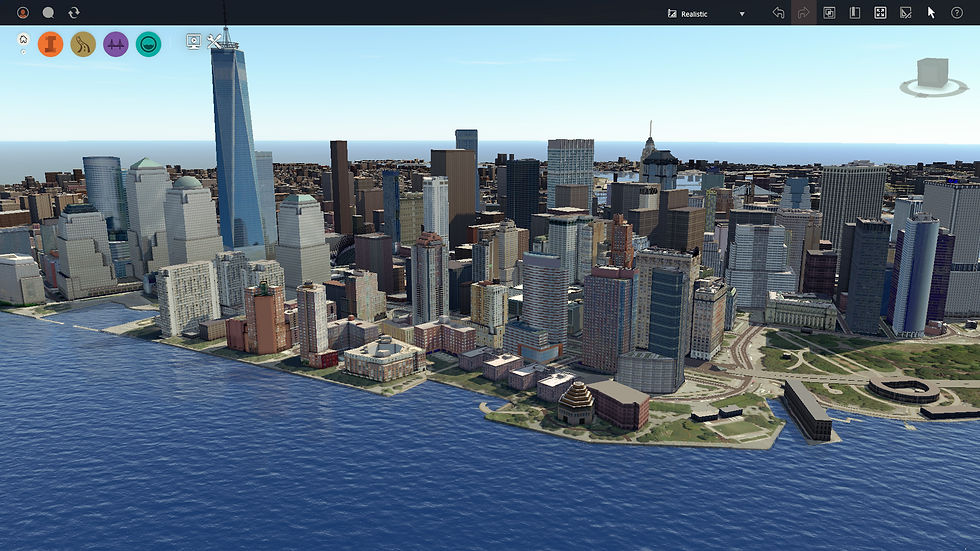980x551 pixels.
Task: Click the small home icon
Action: (x=23, y=39)
